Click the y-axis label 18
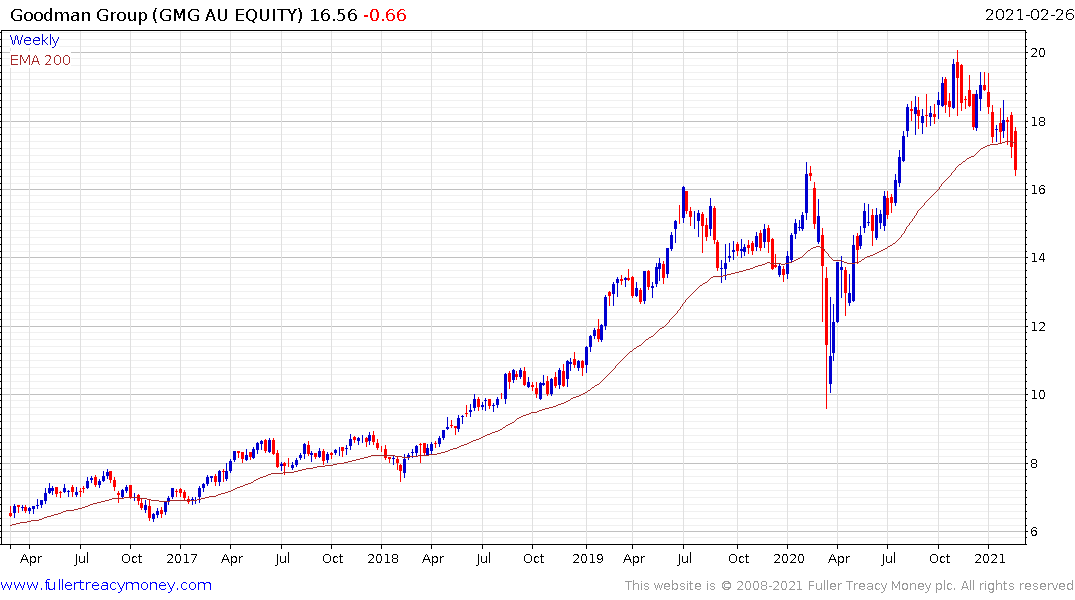Viewport: 1075px width, 600px height. coord(1037,121)
